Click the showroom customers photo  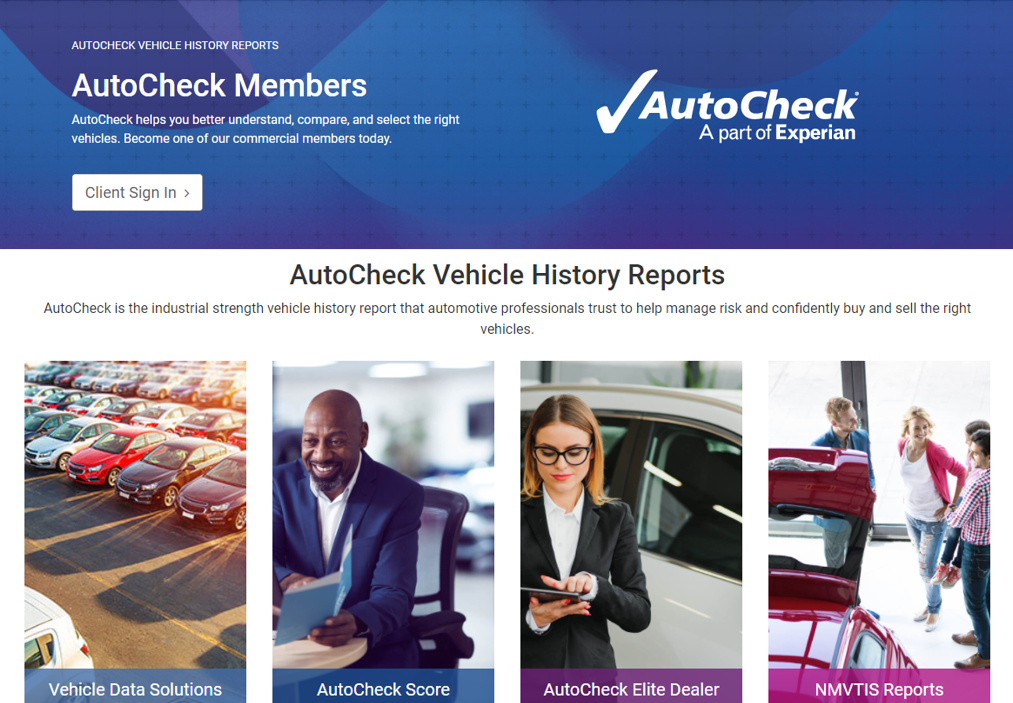[879, 515]
